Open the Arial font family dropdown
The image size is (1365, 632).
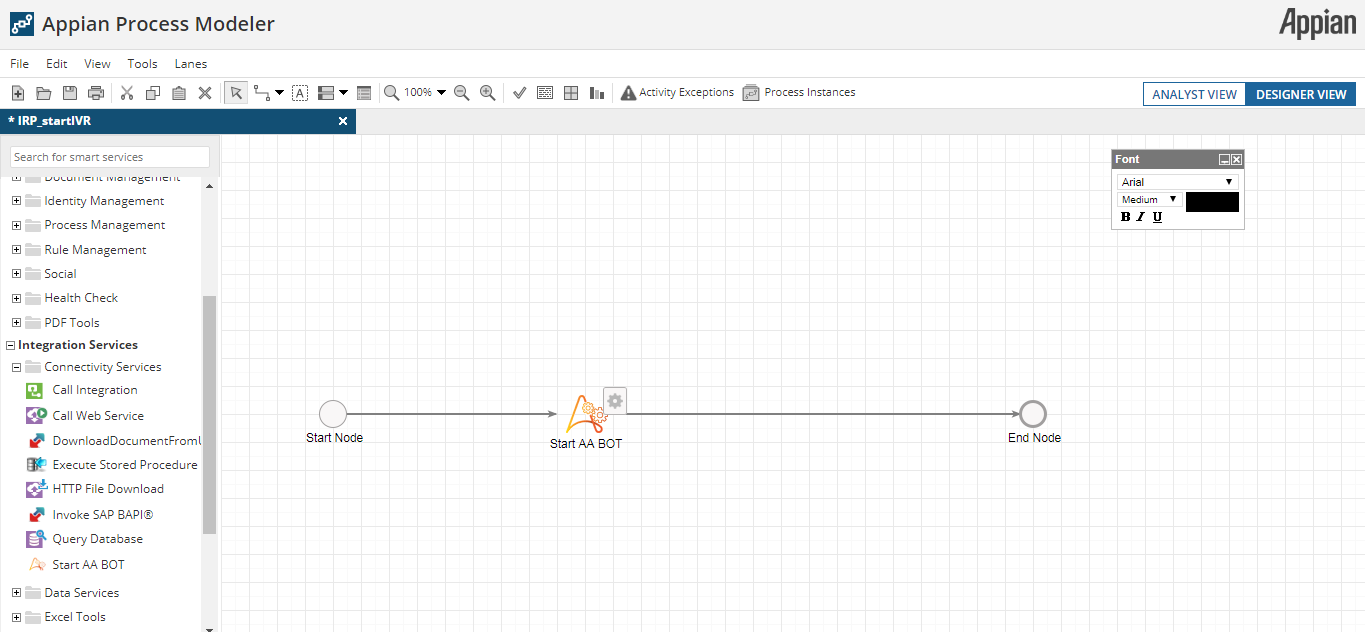pyautogui.click(x=1177, y=182)
